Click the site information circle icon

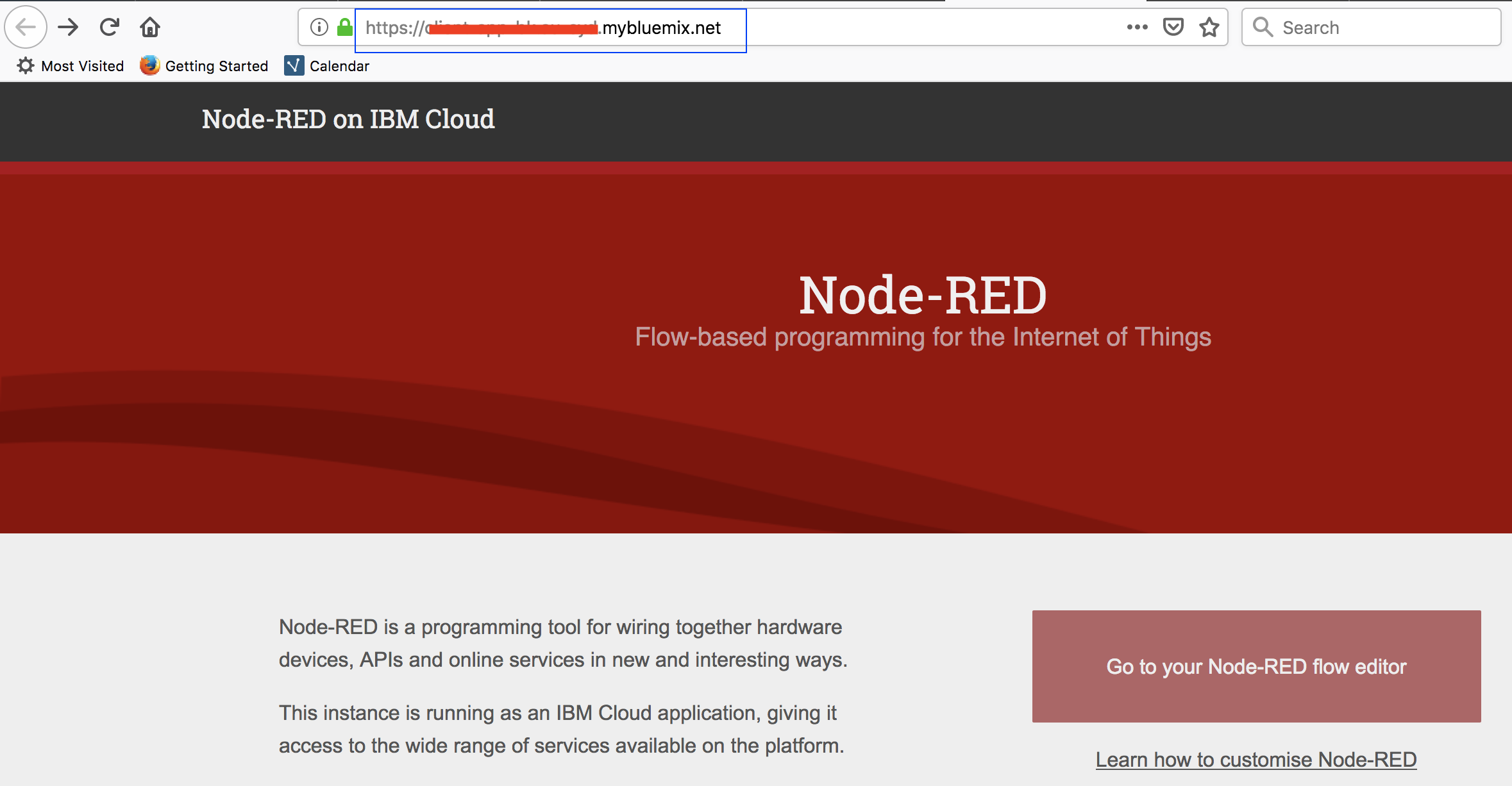318,28
